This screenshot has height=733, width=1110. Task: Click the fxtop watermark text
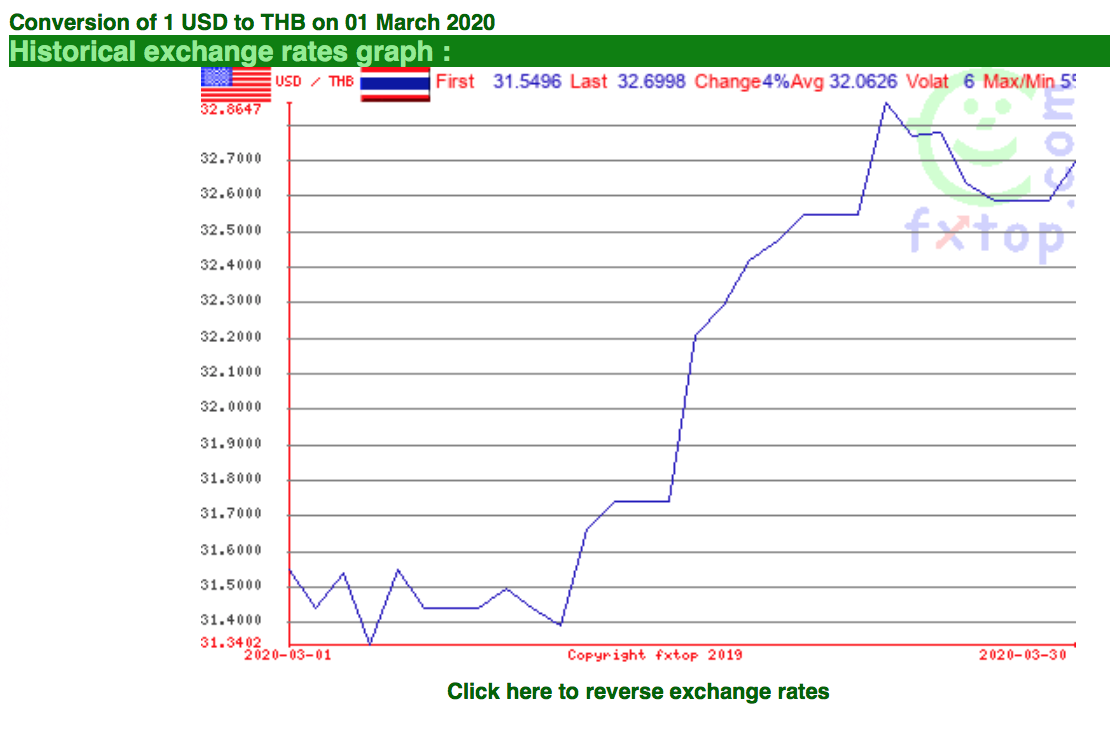coord(985,232)
